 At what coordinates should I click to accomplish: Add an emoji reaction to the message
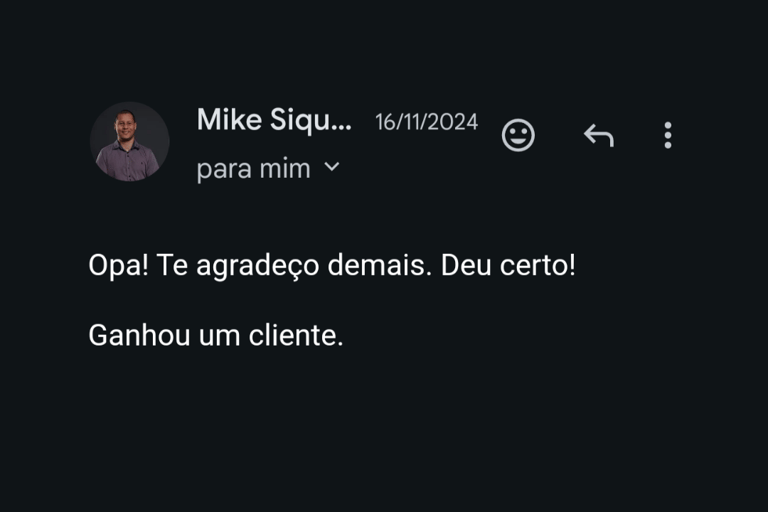tap(518, 135)
